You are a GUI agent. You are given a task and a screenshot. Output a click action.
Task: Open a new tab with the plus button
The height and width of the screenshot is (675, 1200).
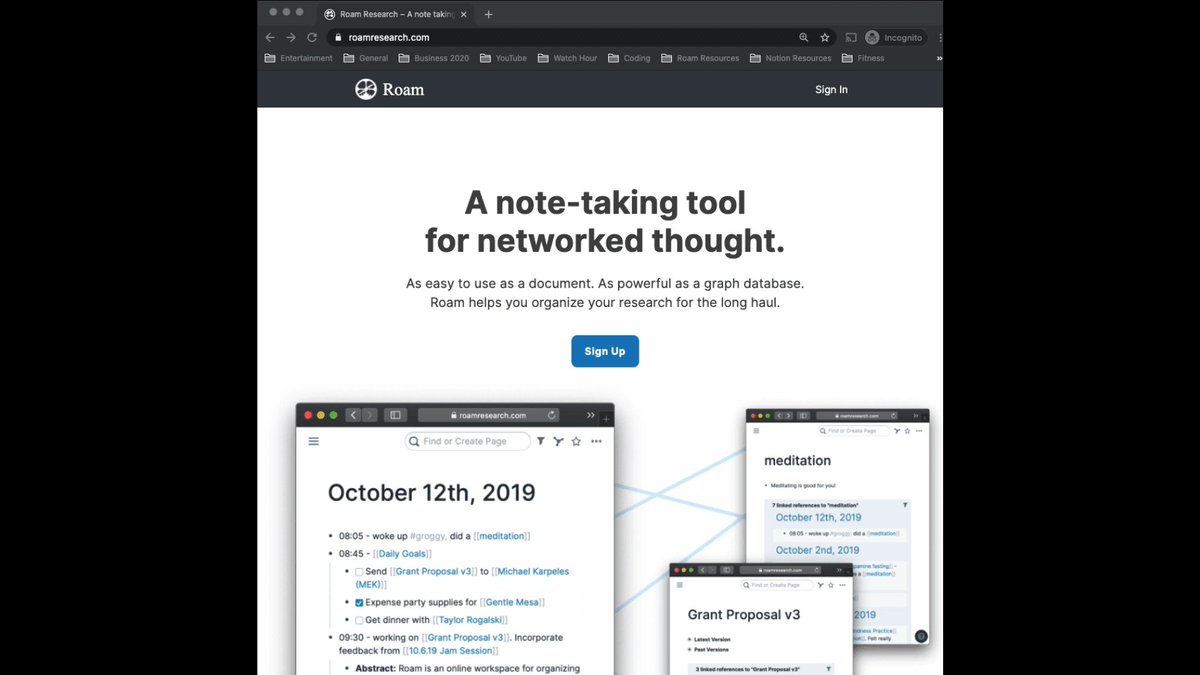coord(489,14)
